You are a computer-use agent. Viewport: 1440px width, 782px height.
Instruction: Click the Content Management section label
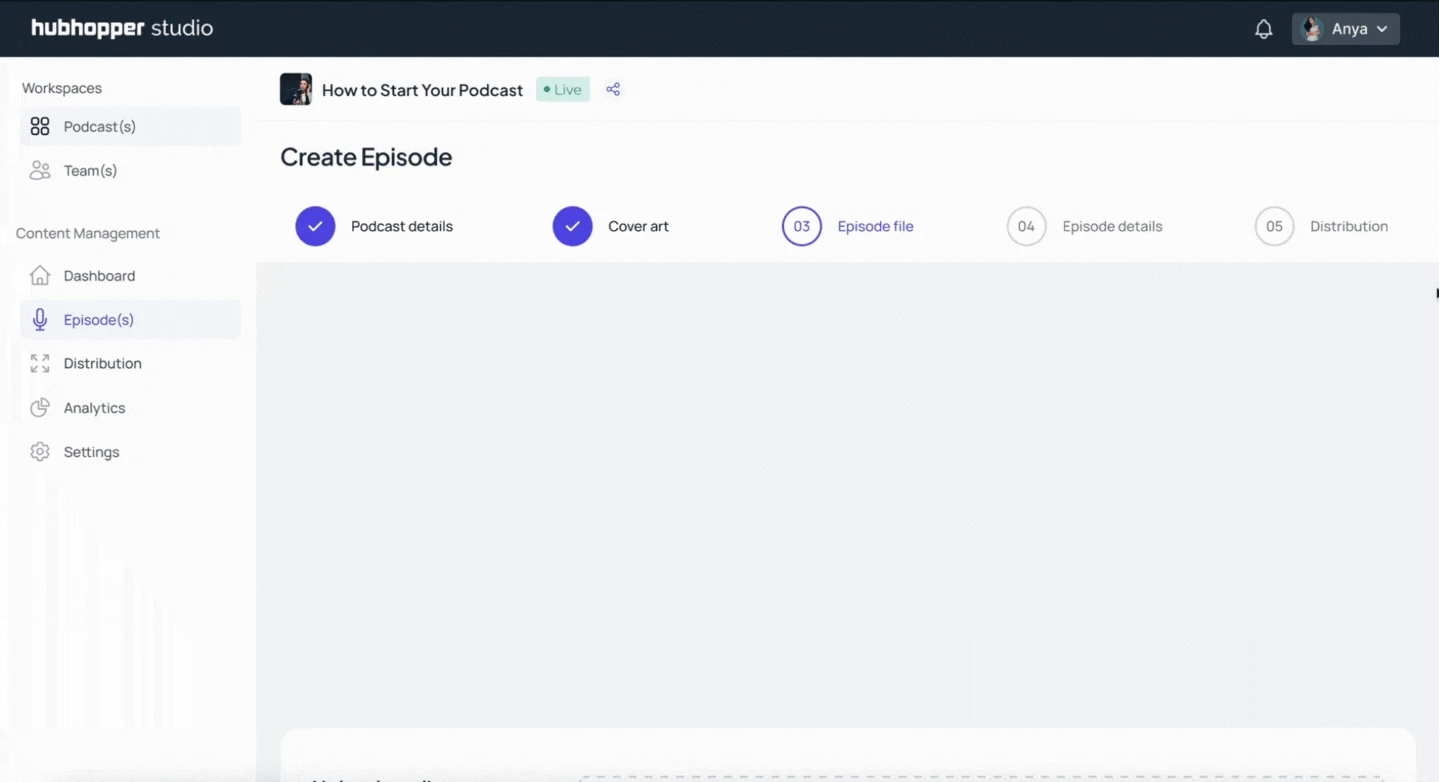pyautogui.click(x=88, y=233)
